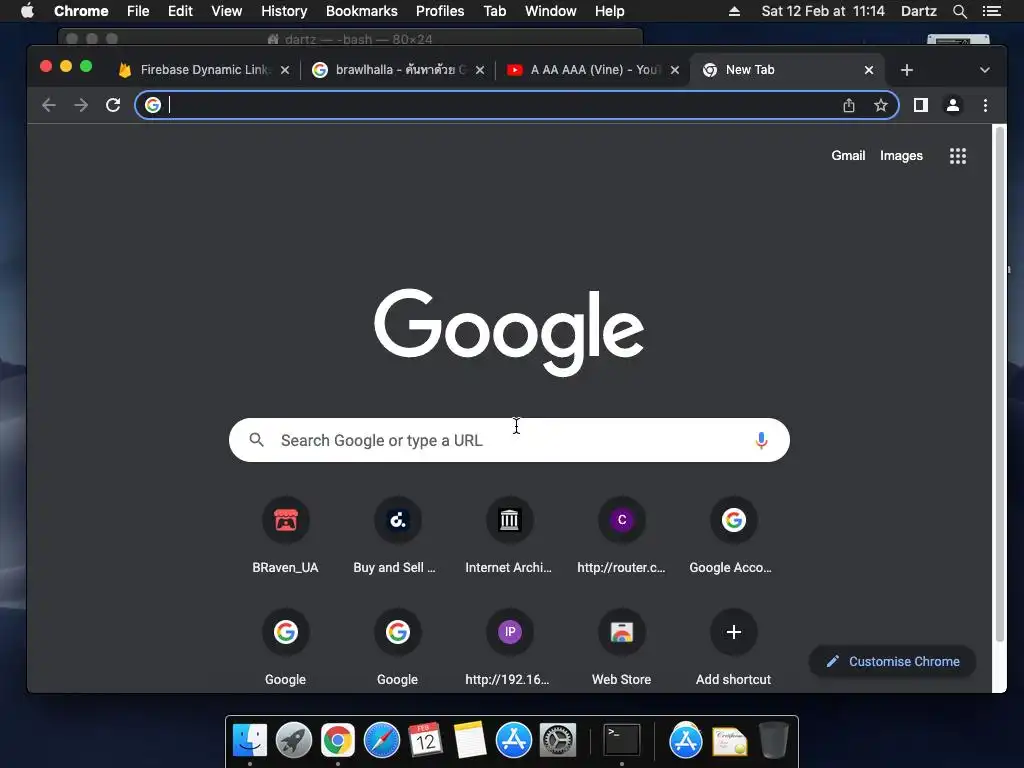Open the Web Store shortcut tile
This screenshot has height=768, width=1024.
pos(621,648)
